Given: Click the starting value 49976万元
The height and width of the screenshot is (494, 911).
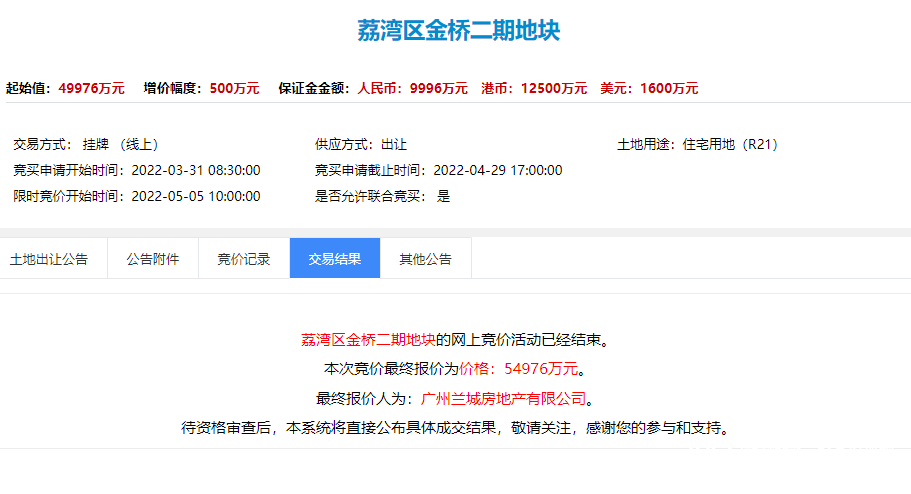Looking at the screenshot, I should click(91, 88).
